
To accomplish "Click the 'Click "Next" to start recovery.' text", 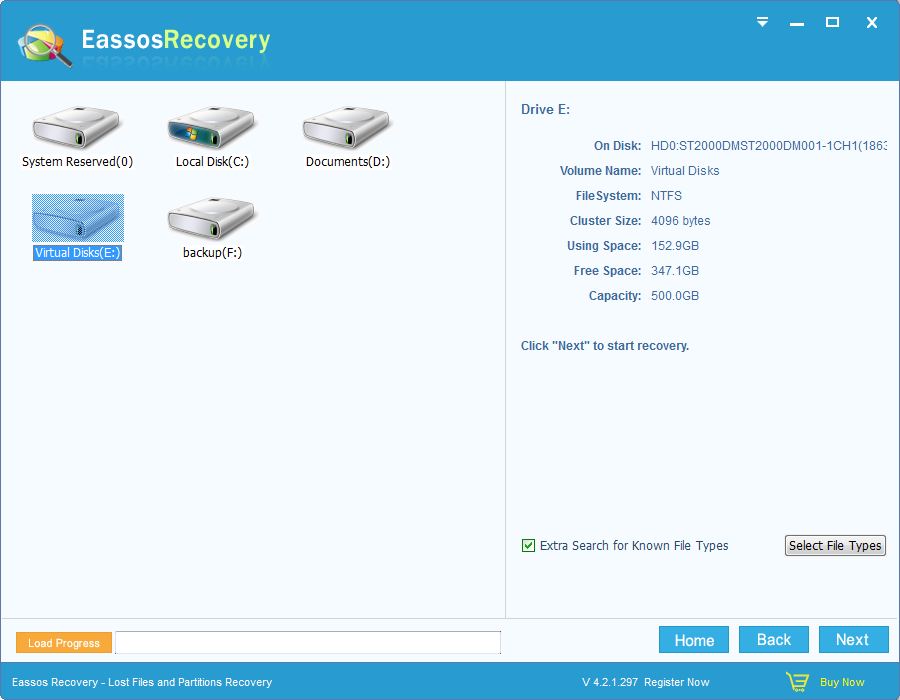I will pyautogui.click(x=605, y=346).
